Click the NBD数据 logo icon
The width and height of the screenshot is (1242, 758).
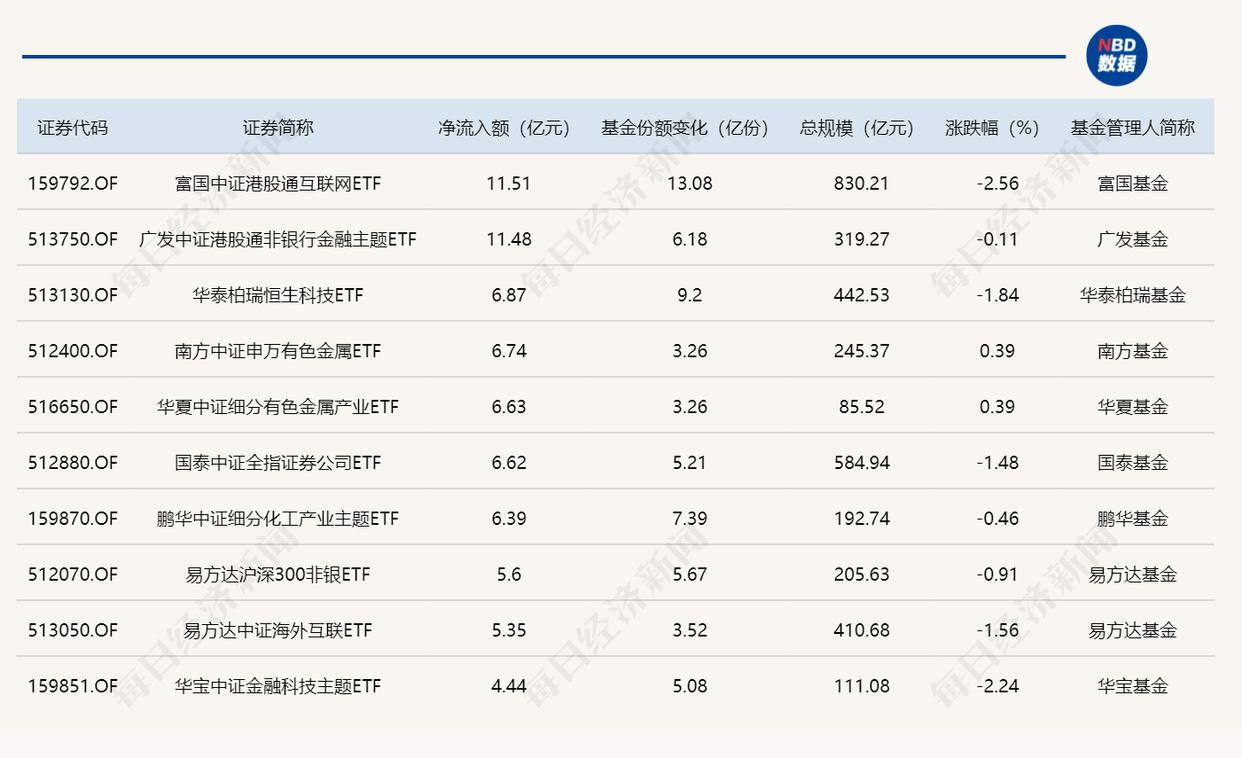[1116, 56]
